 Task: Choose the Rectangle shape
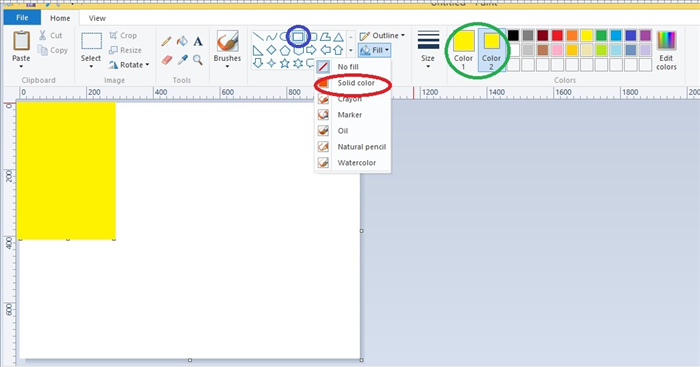coord(298,37)
